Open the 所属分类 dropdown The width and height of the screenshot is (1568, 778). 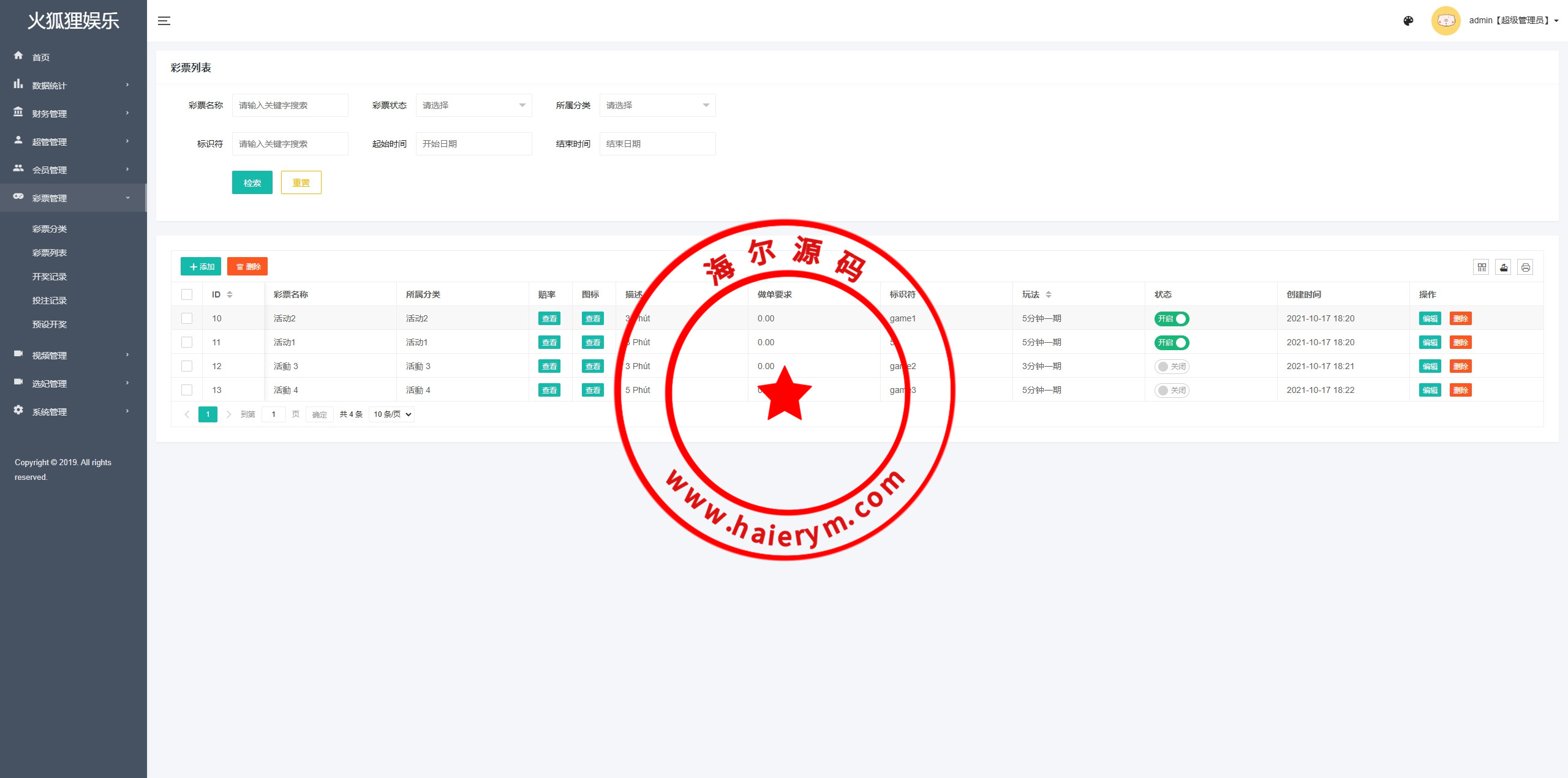click(657, 105)
